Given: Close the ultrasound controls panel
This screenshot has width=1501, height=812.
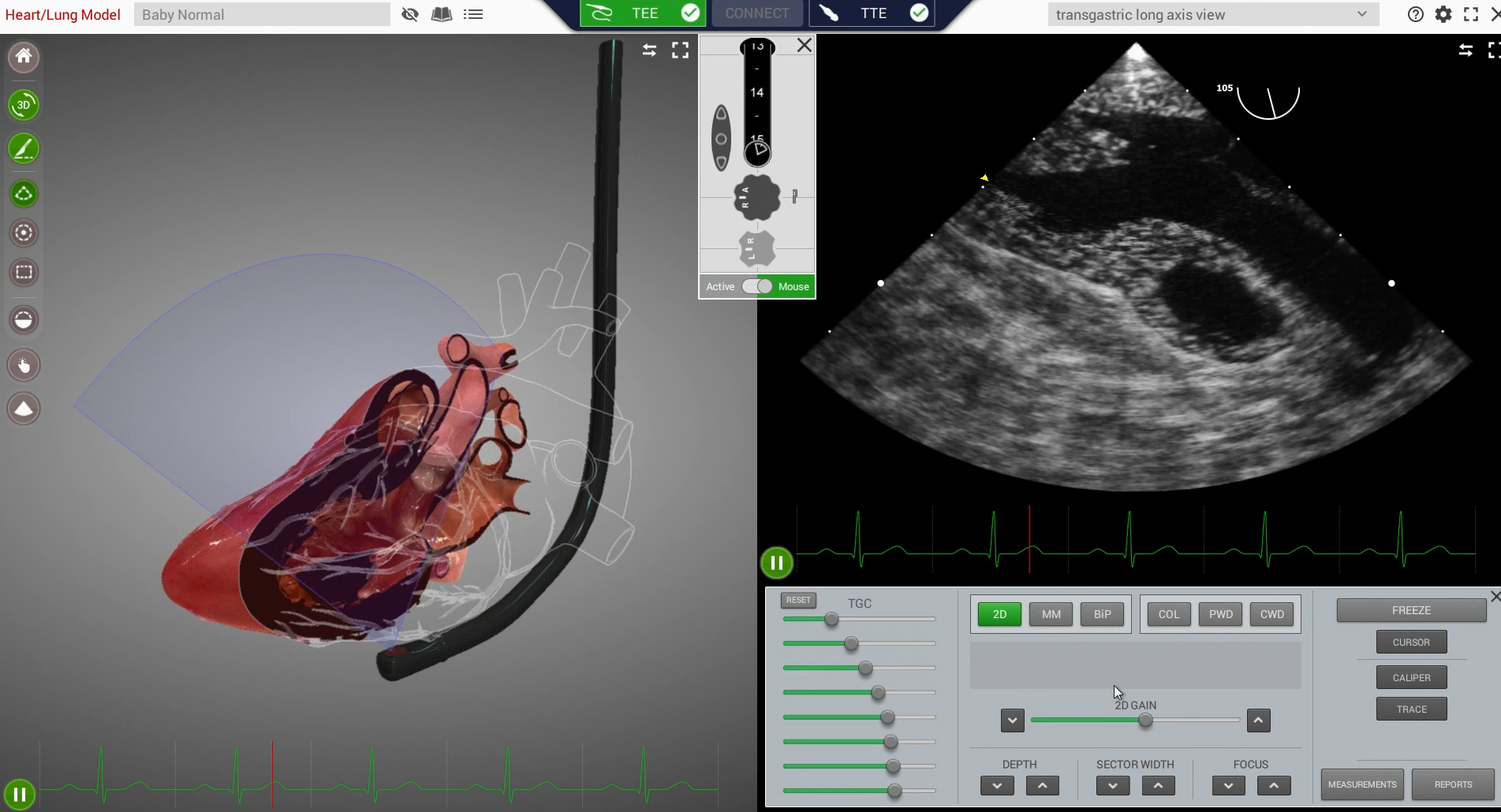Looking at the screenshot, I should point(1495,597).
